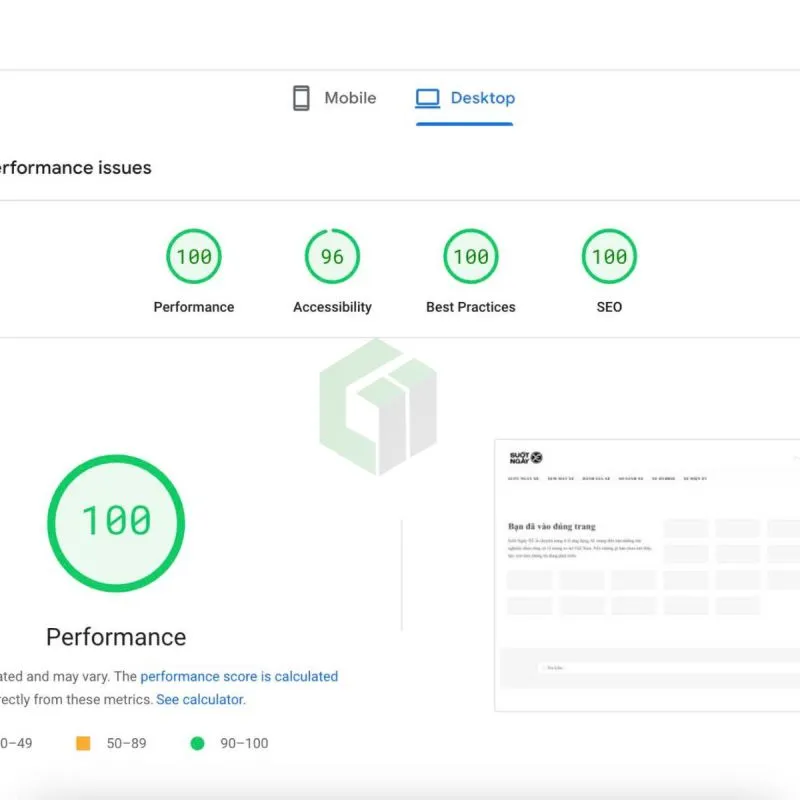Image resolution: width=800 pixels, height=800 pixels.
Task: Click the 'See calculator' link
Action: click(198, 699)
